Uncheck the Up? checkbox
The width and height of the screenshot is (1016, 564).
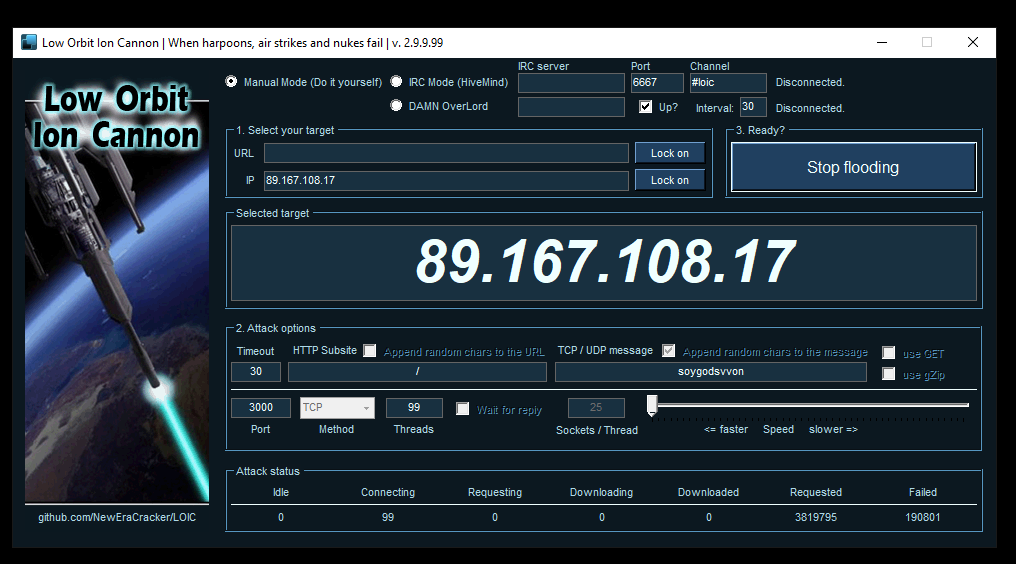(x=646, y=107)
